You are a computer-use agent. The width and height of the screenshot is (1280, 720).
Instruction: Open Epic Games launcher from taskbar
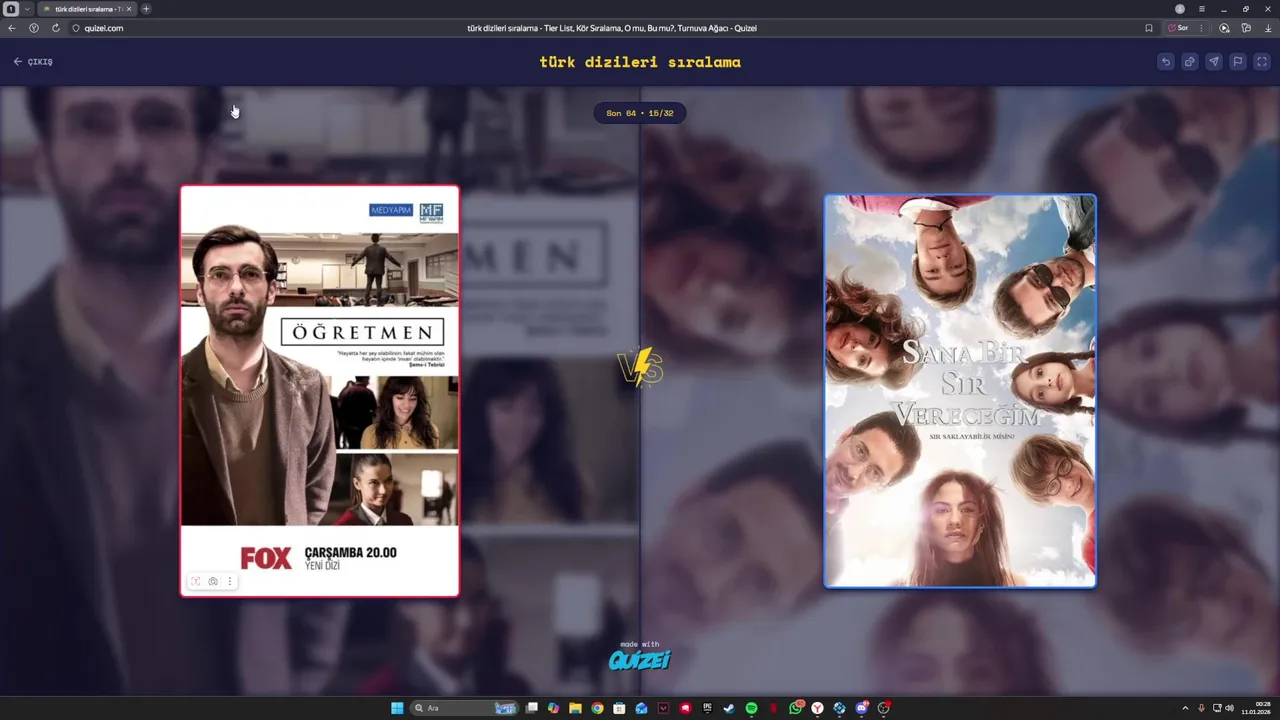coord(707,708)
